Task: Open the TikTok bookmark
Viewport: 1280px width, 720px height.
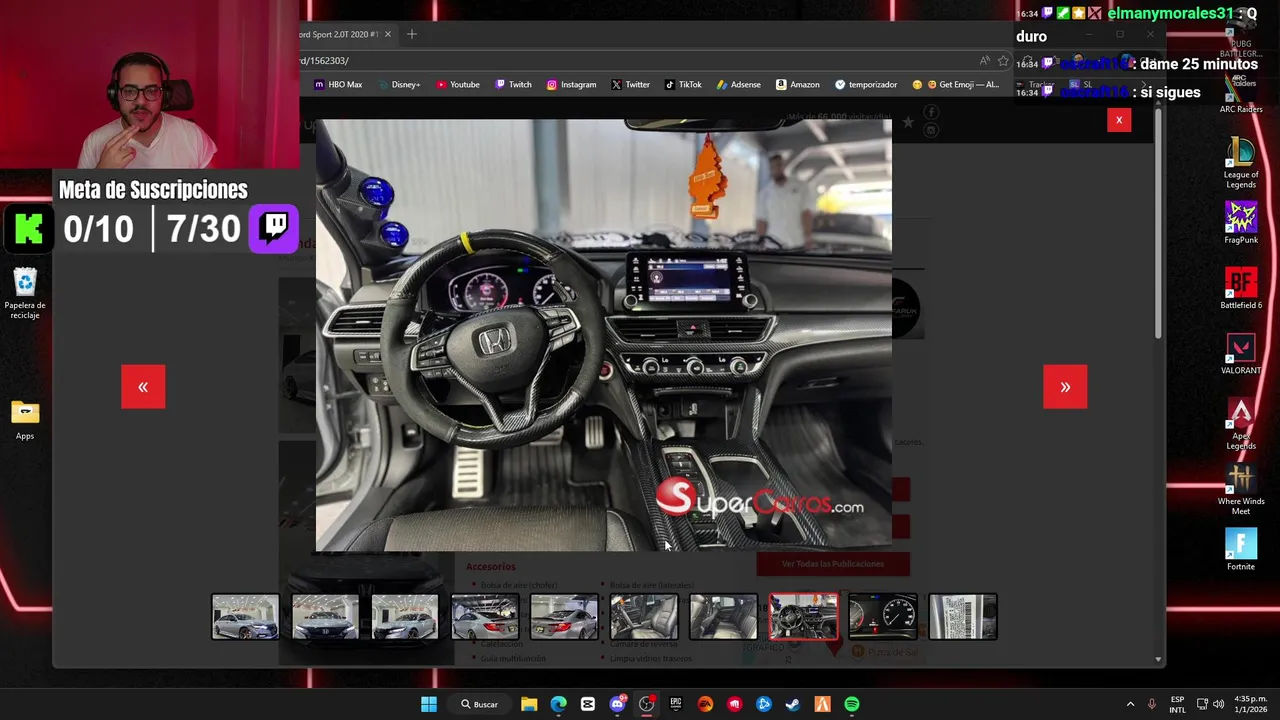Action: pos(684,85)
